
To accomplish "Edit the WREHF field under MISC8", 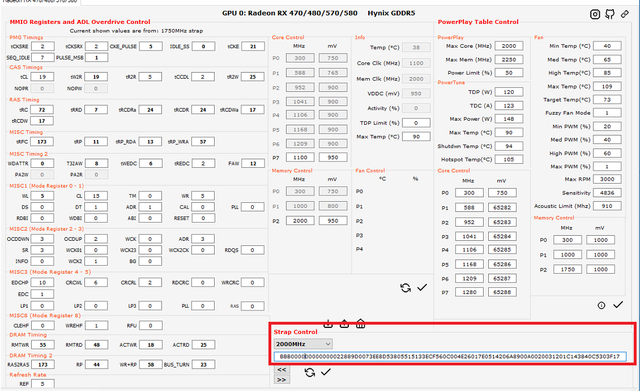I will (96, 326).
